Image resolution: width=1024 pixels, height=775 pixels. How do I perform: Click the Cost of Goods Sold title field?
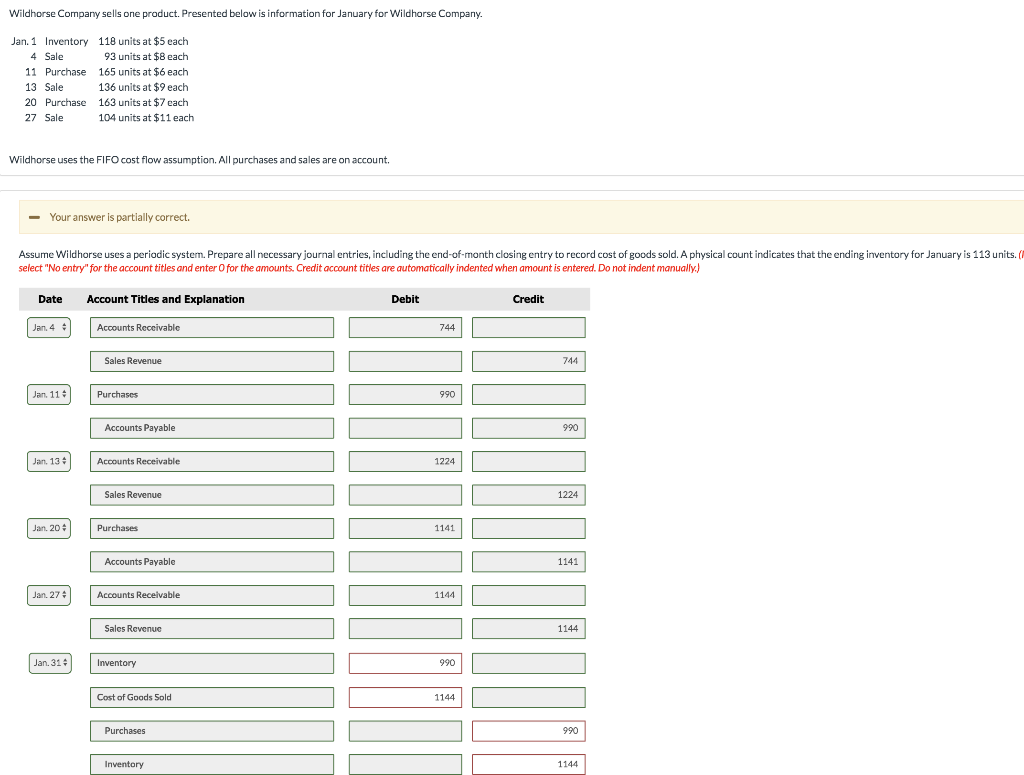[212, 697]
